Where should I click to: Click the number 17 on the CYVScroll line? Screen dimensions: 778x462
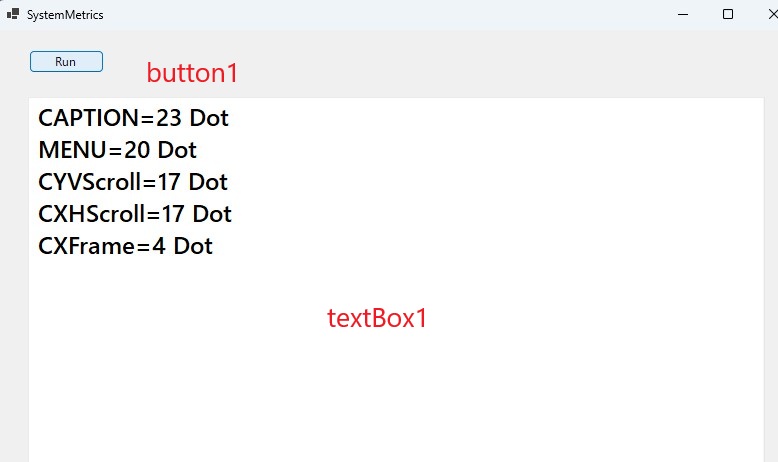click(x=170, y=182)
